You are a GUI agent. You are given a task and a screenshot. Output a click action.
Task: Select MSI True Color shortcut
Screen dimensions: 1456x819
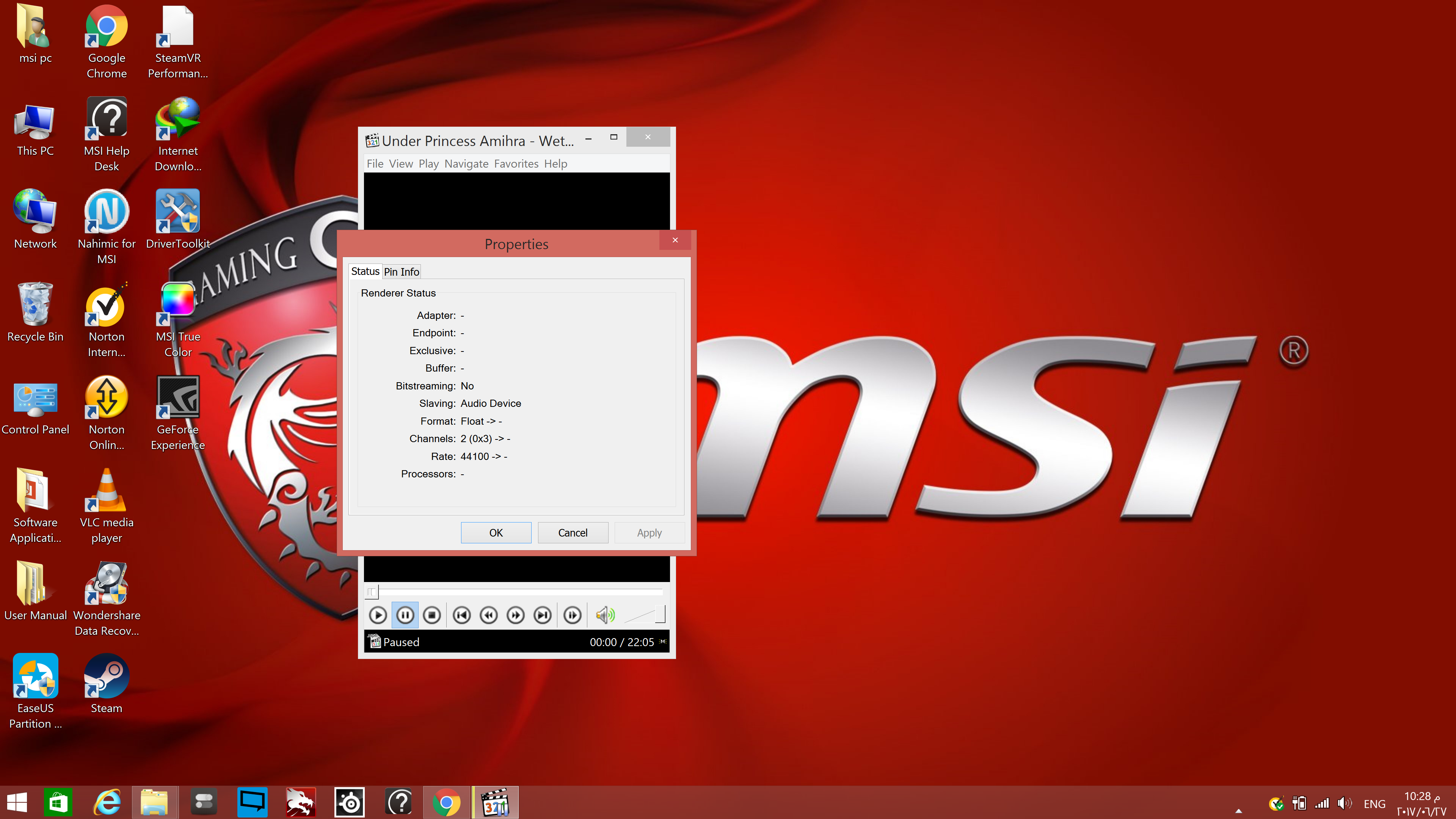(x=177, y=320)
